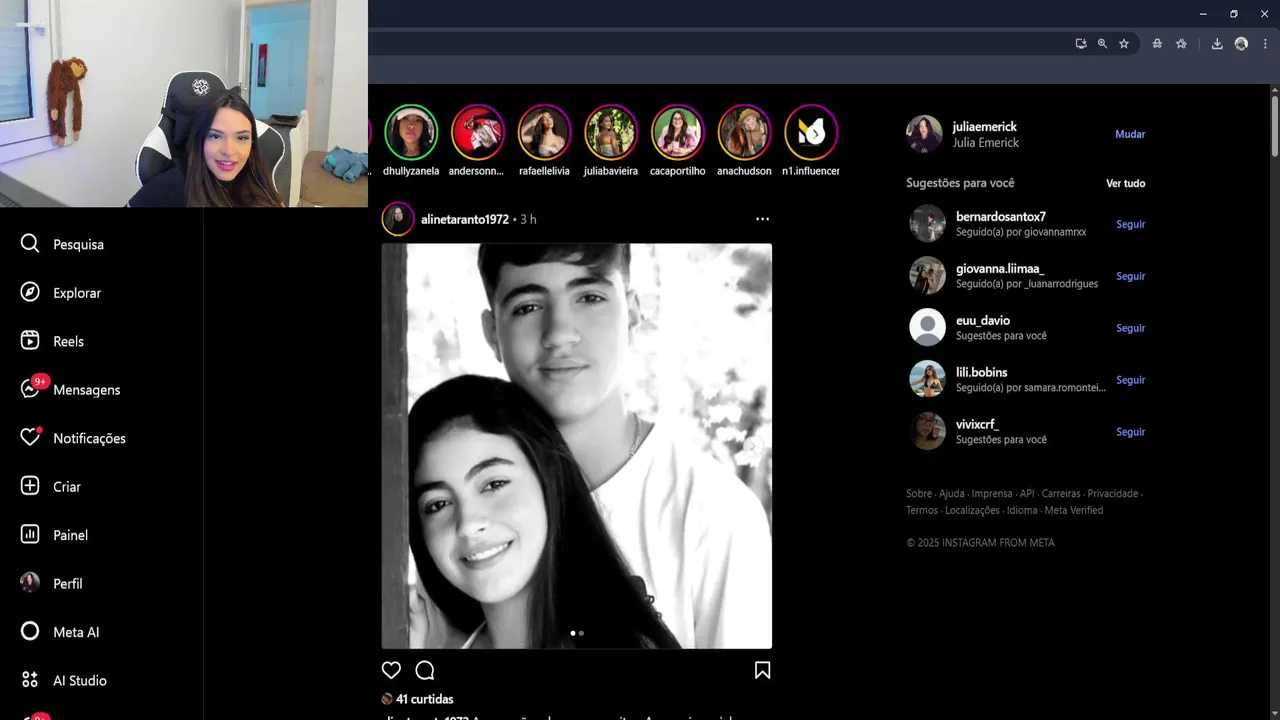Open AI Studio icon
This screenshot has height=720, width=1280.
tap(30, 680)
